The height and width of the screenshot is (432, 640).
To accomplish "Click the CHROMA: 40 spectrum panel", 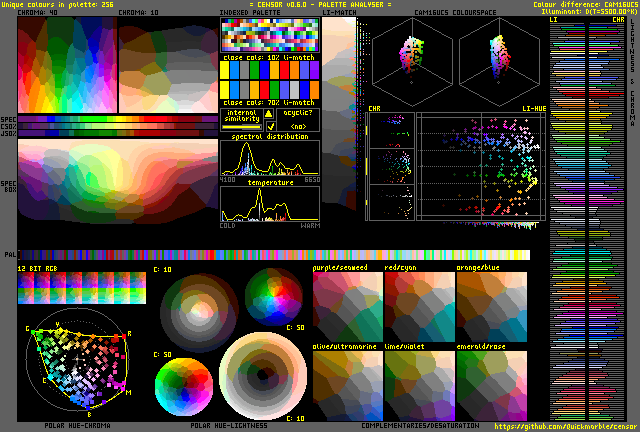I will pos(67,65).
